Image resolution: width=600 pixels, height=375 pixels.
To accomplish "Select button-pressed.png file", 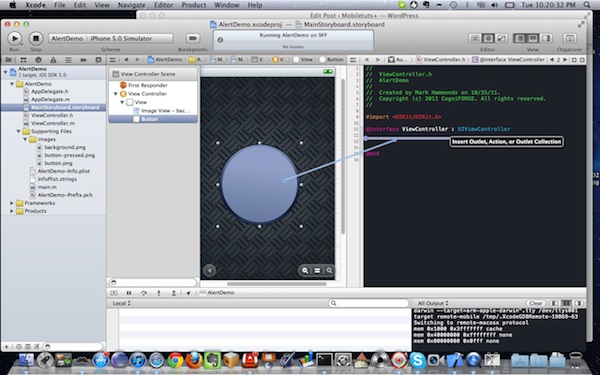I will coord(69,155).
